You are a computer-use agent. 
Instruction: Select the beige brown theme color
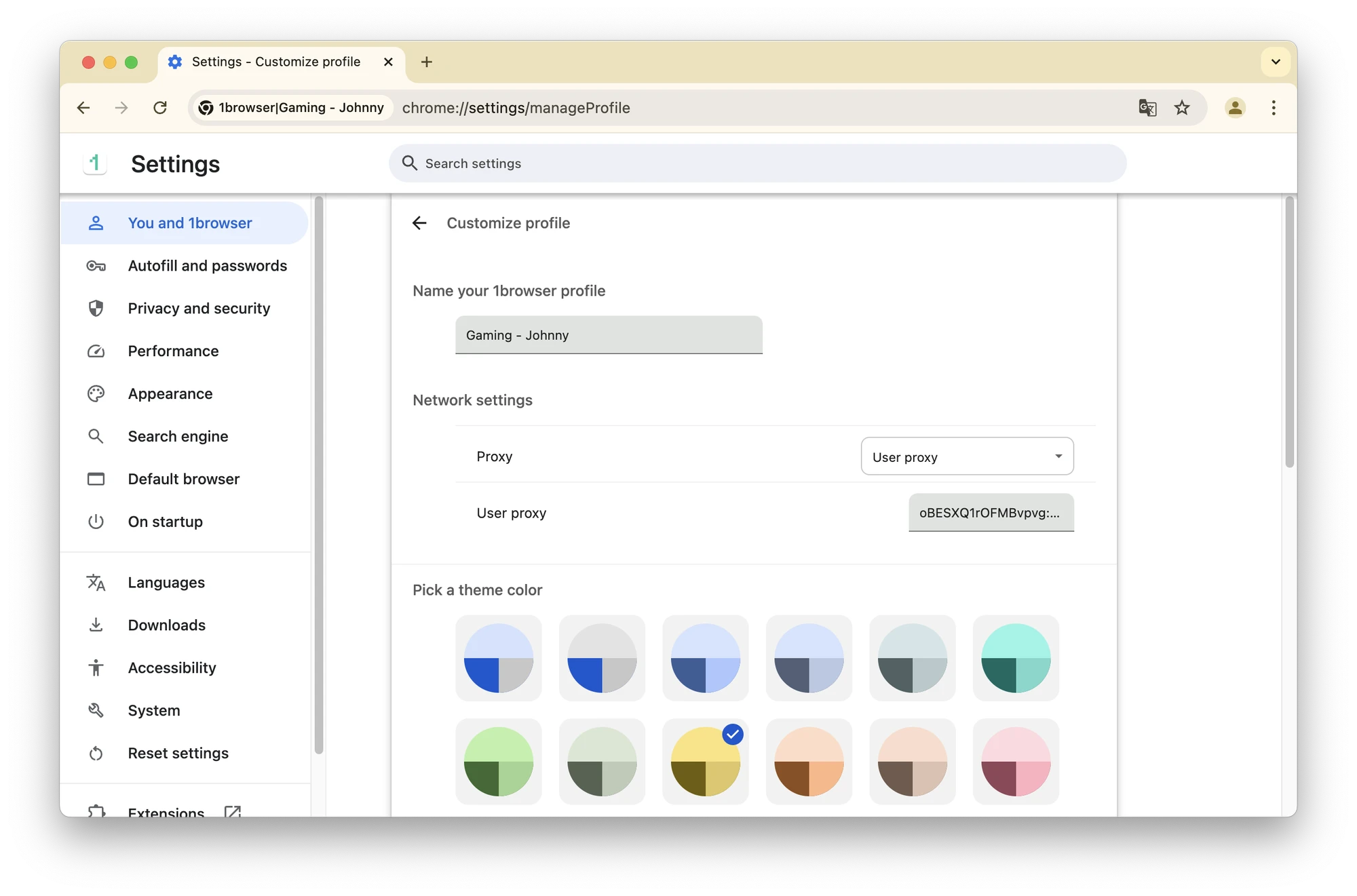(913, 762)
